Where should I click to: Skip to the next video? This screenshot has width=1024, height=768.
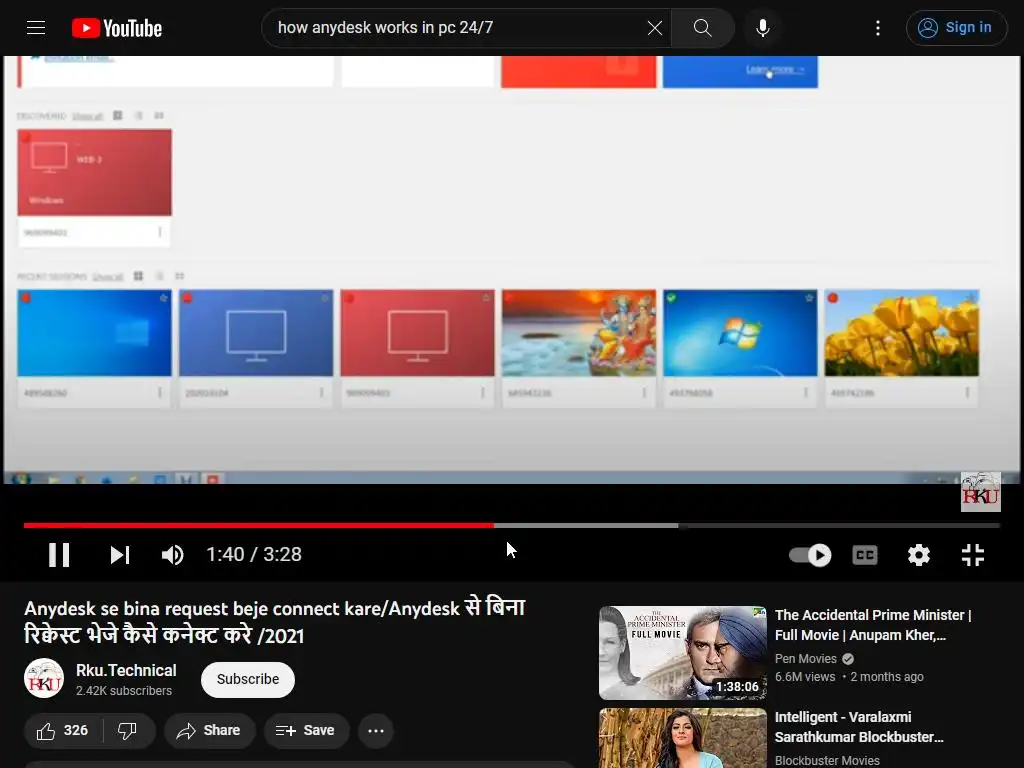(120, 555)
